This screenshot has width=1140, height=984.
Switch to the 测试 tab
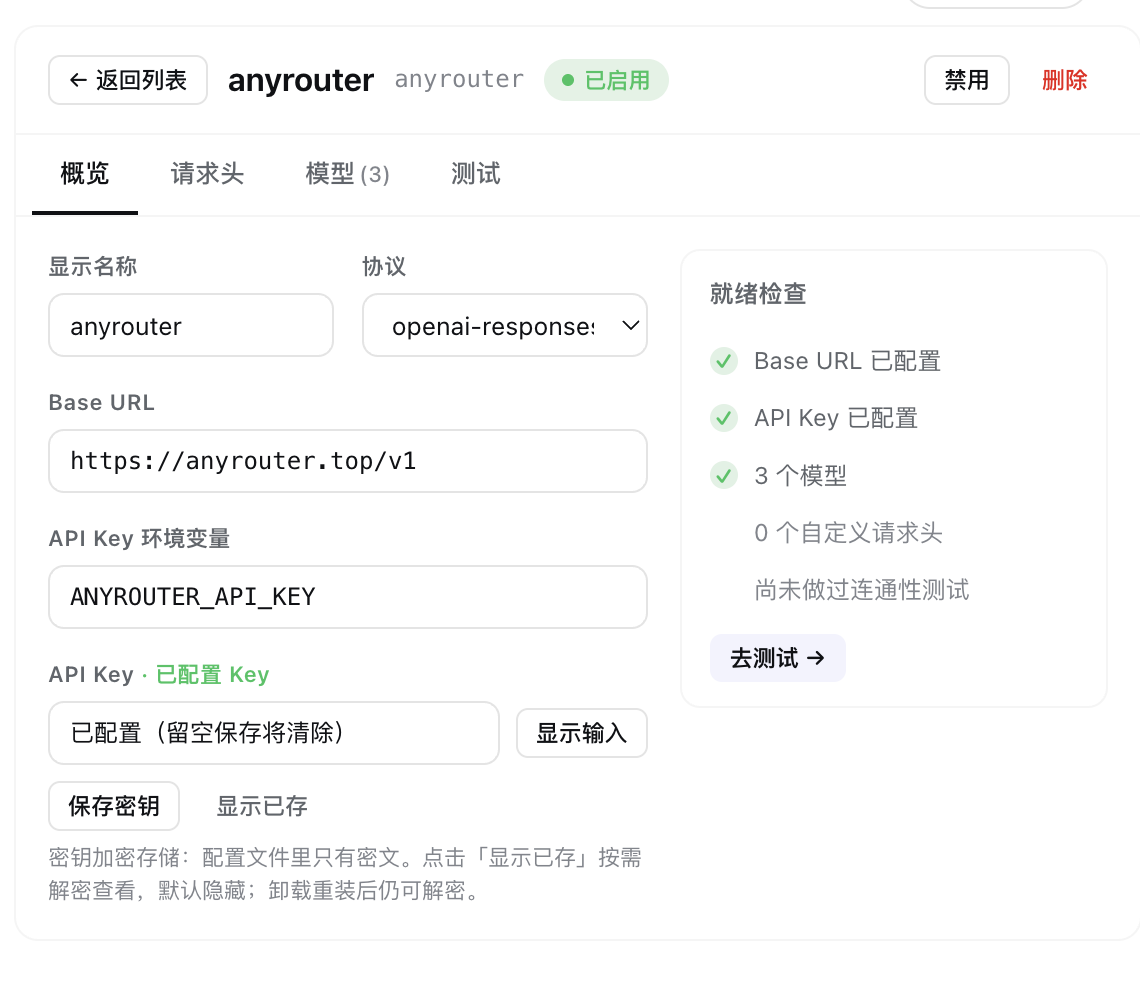475,174
